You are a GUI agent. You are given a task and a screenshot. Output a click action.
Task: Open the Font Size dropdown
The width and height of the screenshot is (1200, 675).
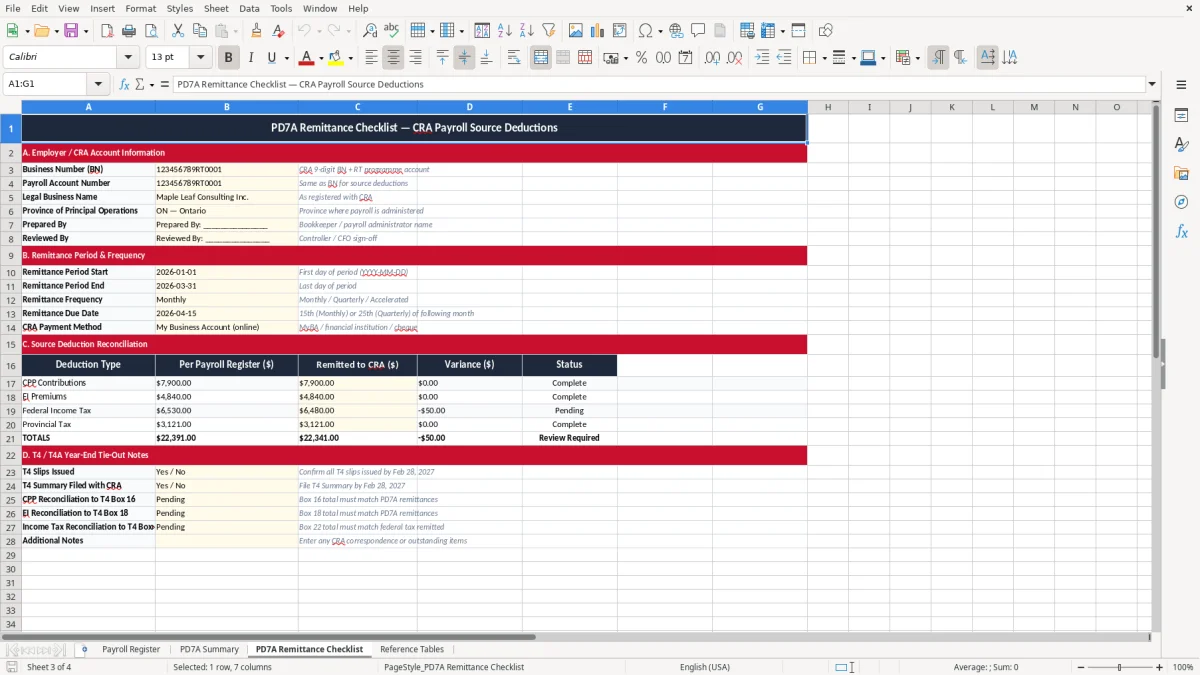click(201, 58)
